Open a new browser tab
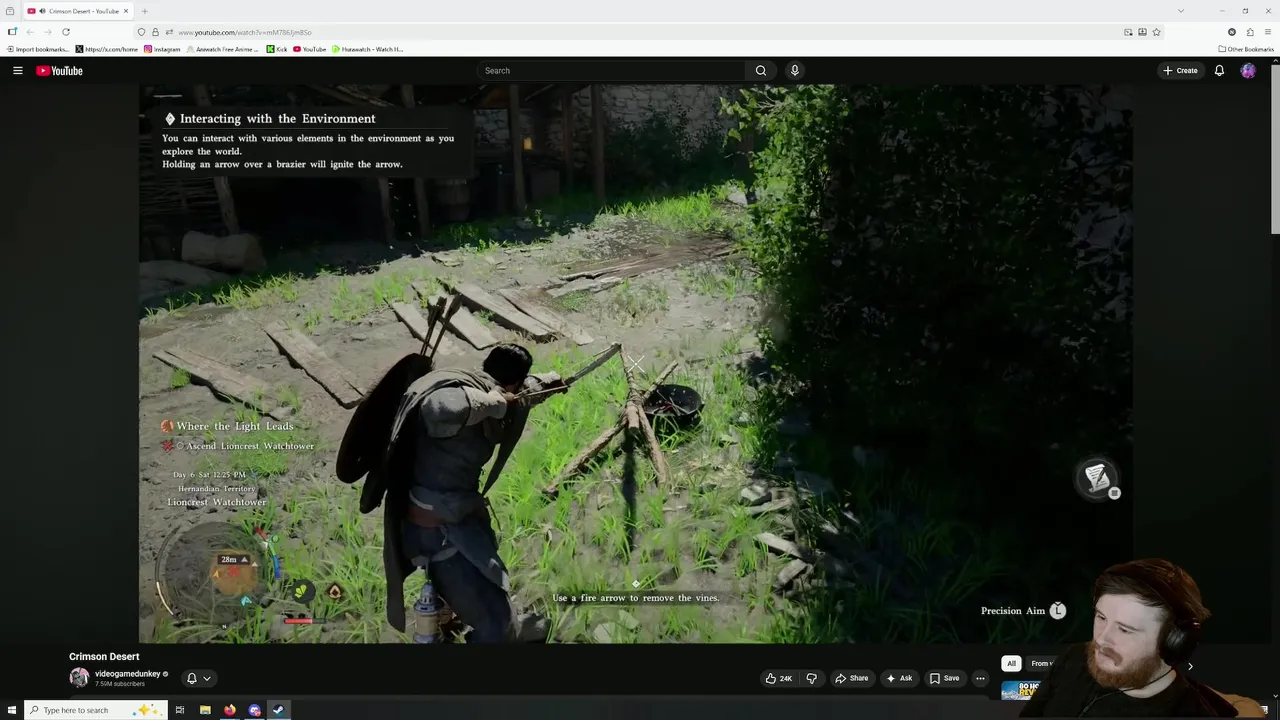 (x=144, y=11)
